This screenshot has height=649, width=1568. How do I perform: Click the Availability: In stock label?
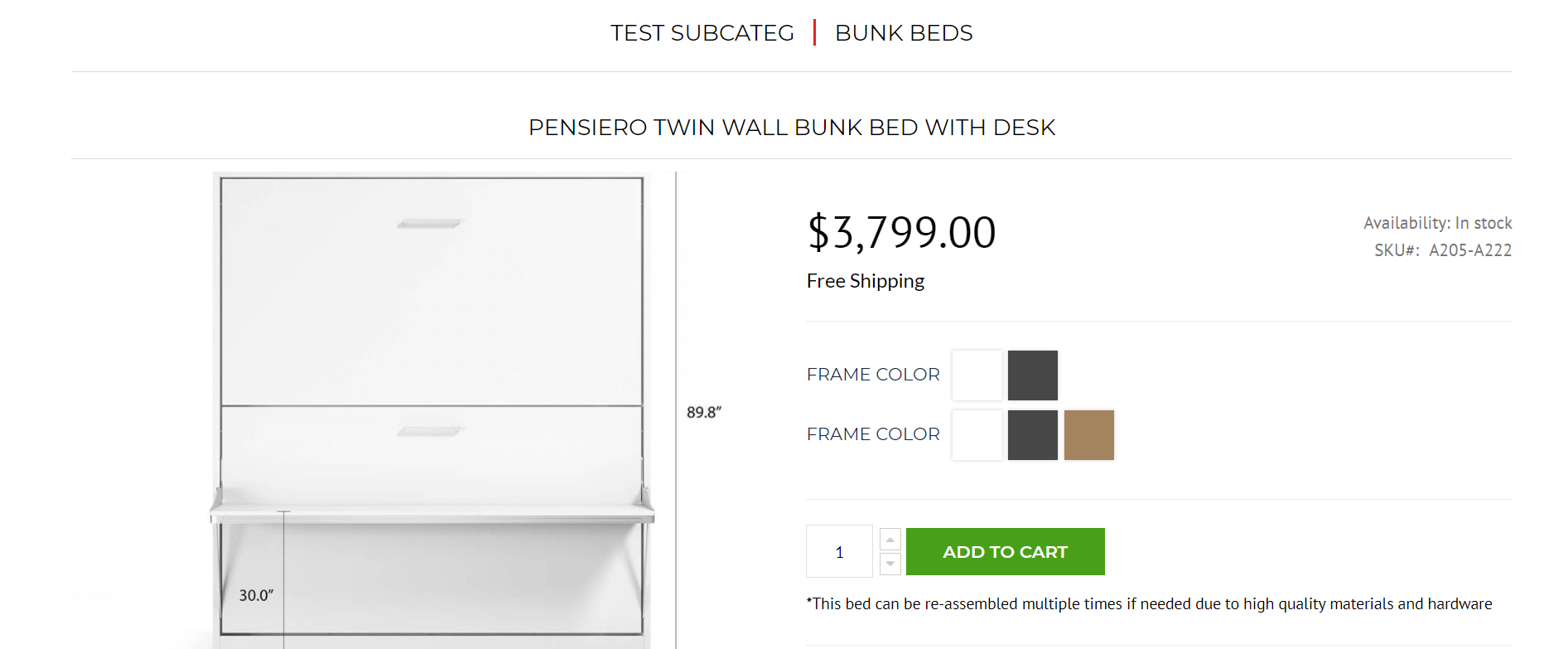1437,223
